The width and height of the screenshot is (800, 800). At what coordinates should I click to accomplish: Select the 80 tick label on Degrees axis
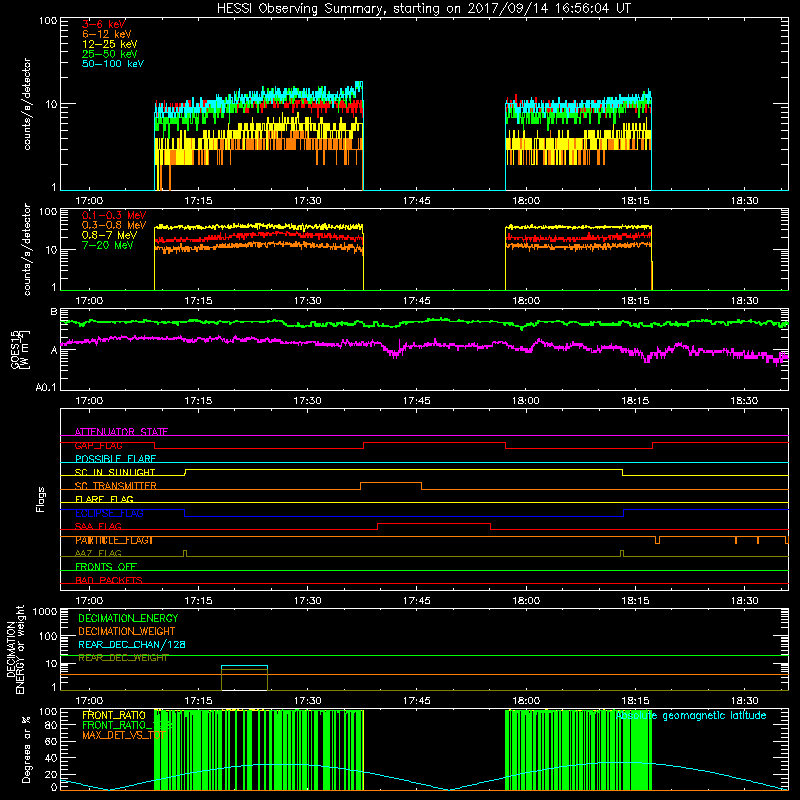[x=51, y=726]
